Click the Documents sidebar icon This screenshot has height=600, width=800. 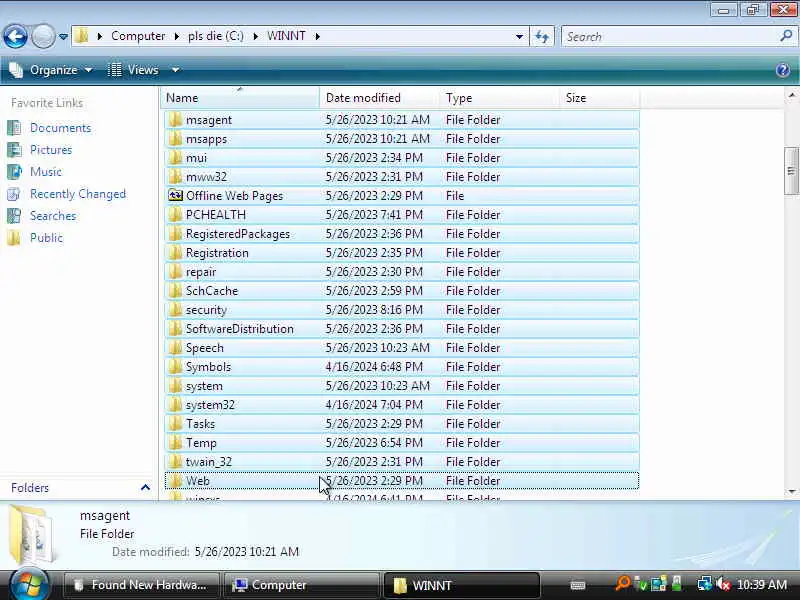[x=14, y=128]
